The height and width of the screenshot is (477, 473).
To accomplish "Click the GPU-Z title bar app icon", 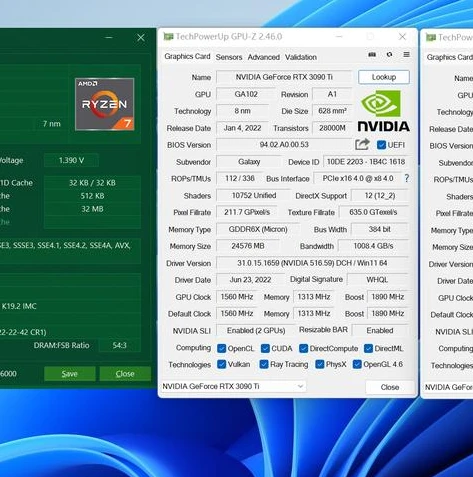I will (x=168, y=36).
